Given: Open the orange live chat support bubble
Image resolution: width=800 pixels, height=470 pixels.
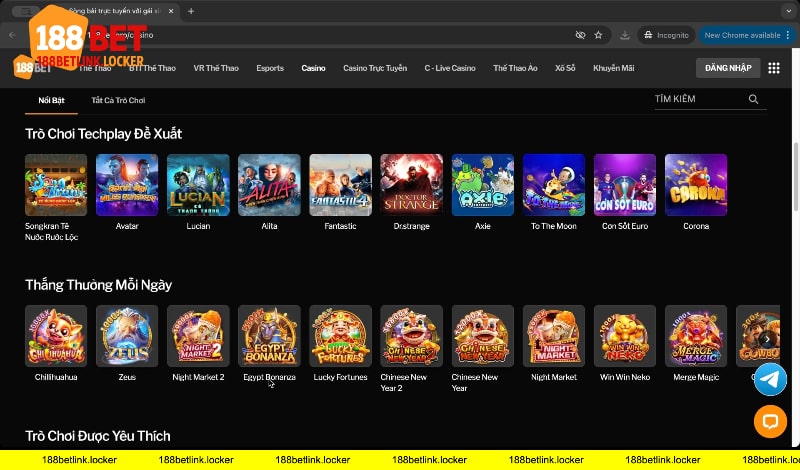Looking at the screenshot, I should [x=769, y=421].
